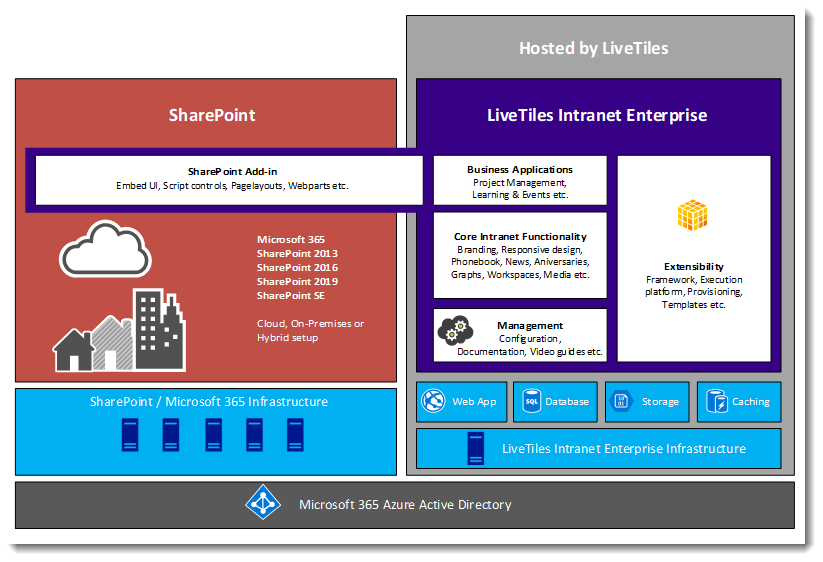Click the Caching cylinder icon

click(716, 401)
